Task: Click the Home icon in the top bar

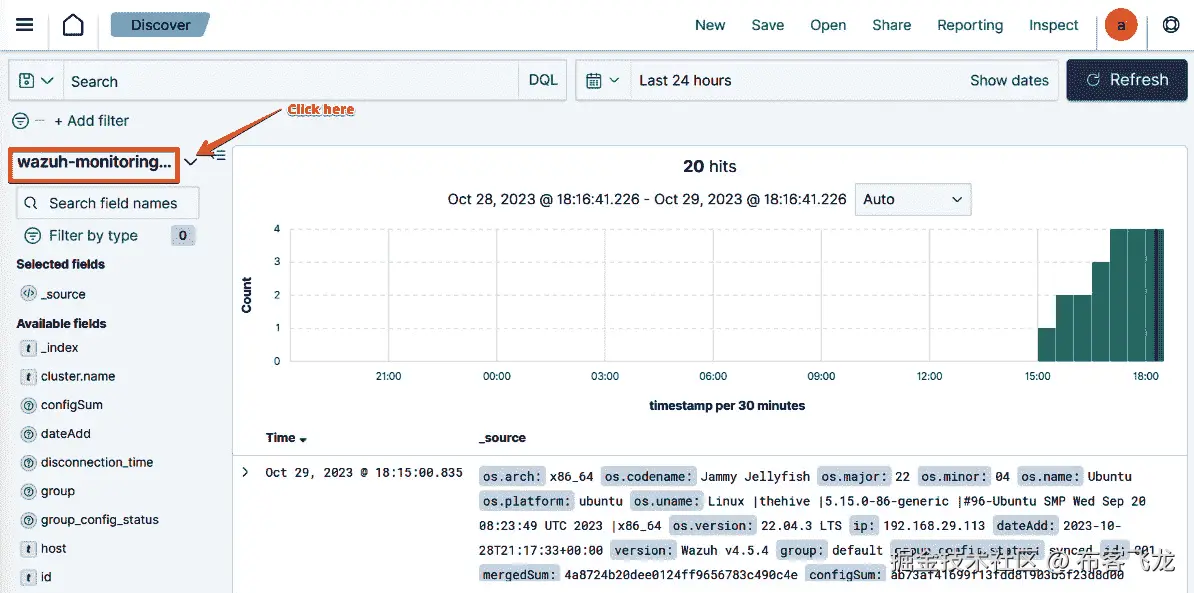Action: (72, 24)
